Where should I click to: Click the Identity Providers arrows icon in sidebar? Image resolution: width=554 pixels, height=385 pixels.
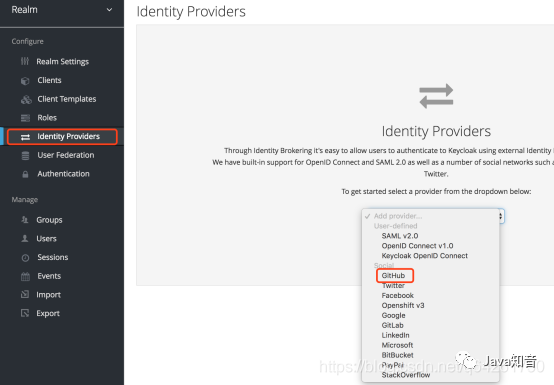(25, 137)
